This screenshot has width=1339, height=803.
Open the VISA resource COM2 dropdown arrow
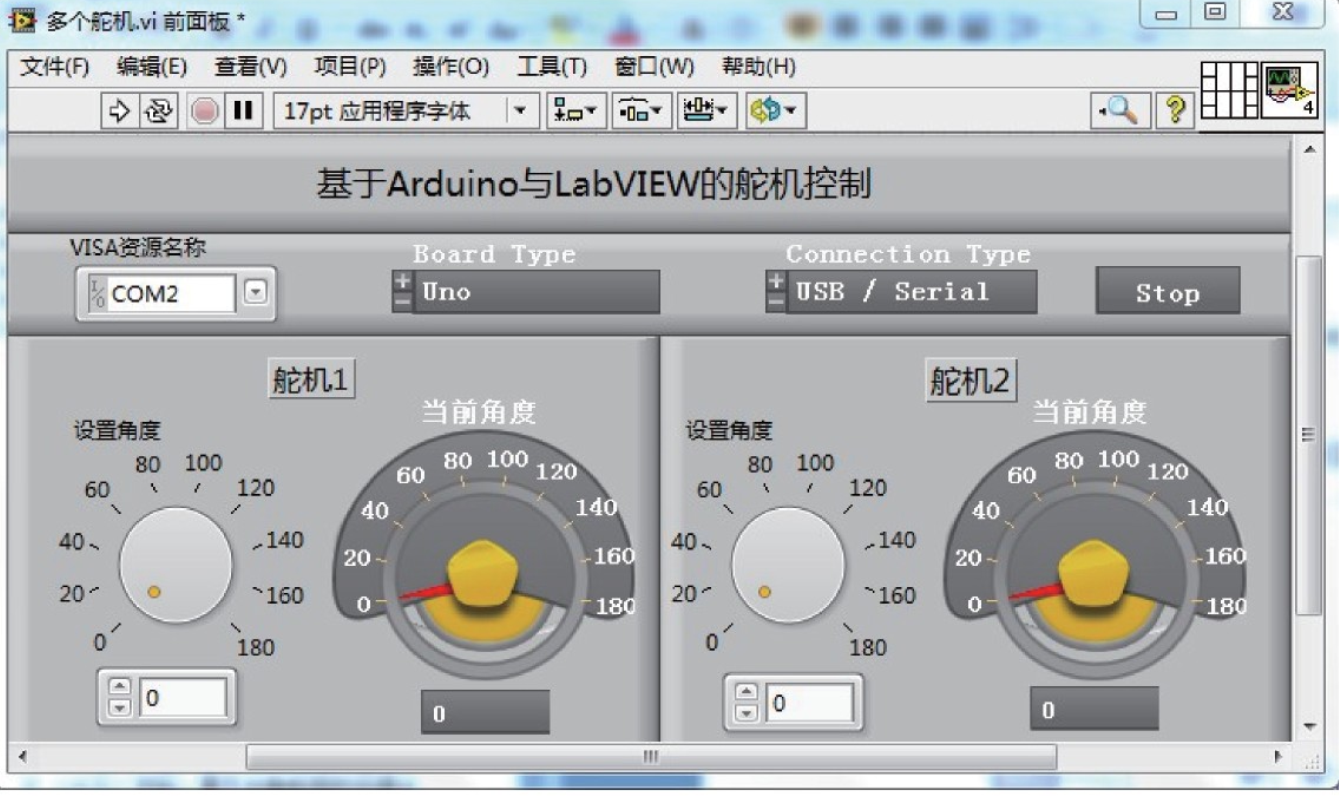pos(256,293)
